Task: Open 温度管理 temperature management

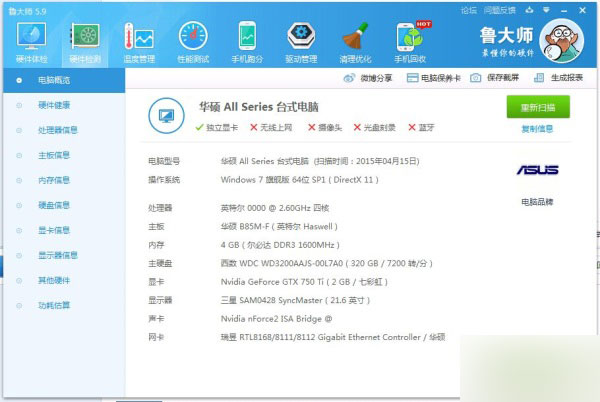Action: pos(139,42)
